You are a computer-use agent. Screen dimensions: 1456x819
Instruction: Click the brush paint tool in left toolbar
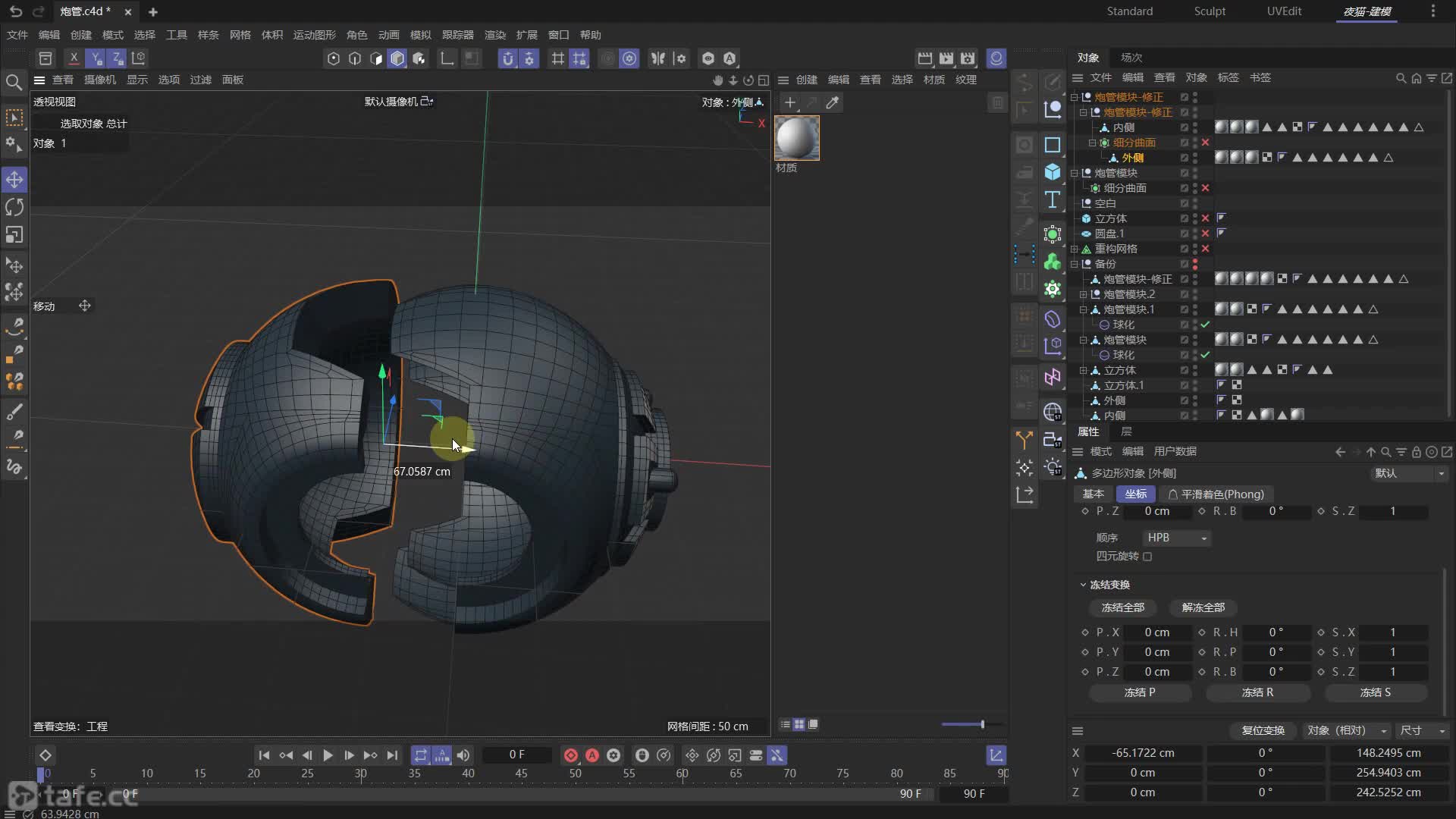[x=14, y=412]
